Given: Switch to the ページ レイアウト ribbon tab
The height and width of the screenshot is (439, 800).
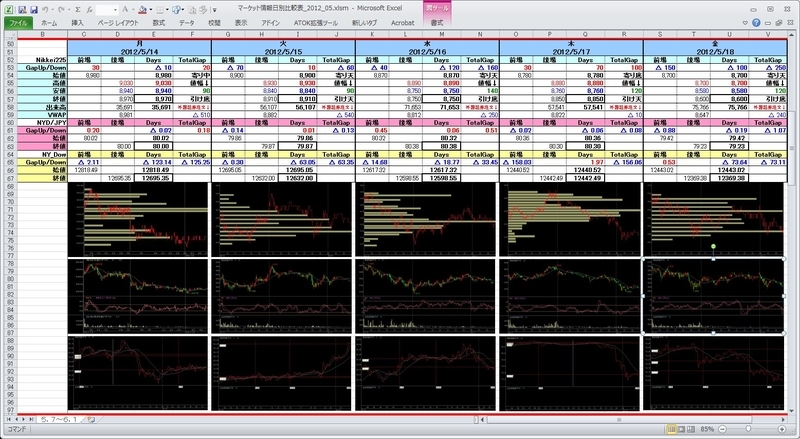Looking at the screenshot, I should pos(118,23).
